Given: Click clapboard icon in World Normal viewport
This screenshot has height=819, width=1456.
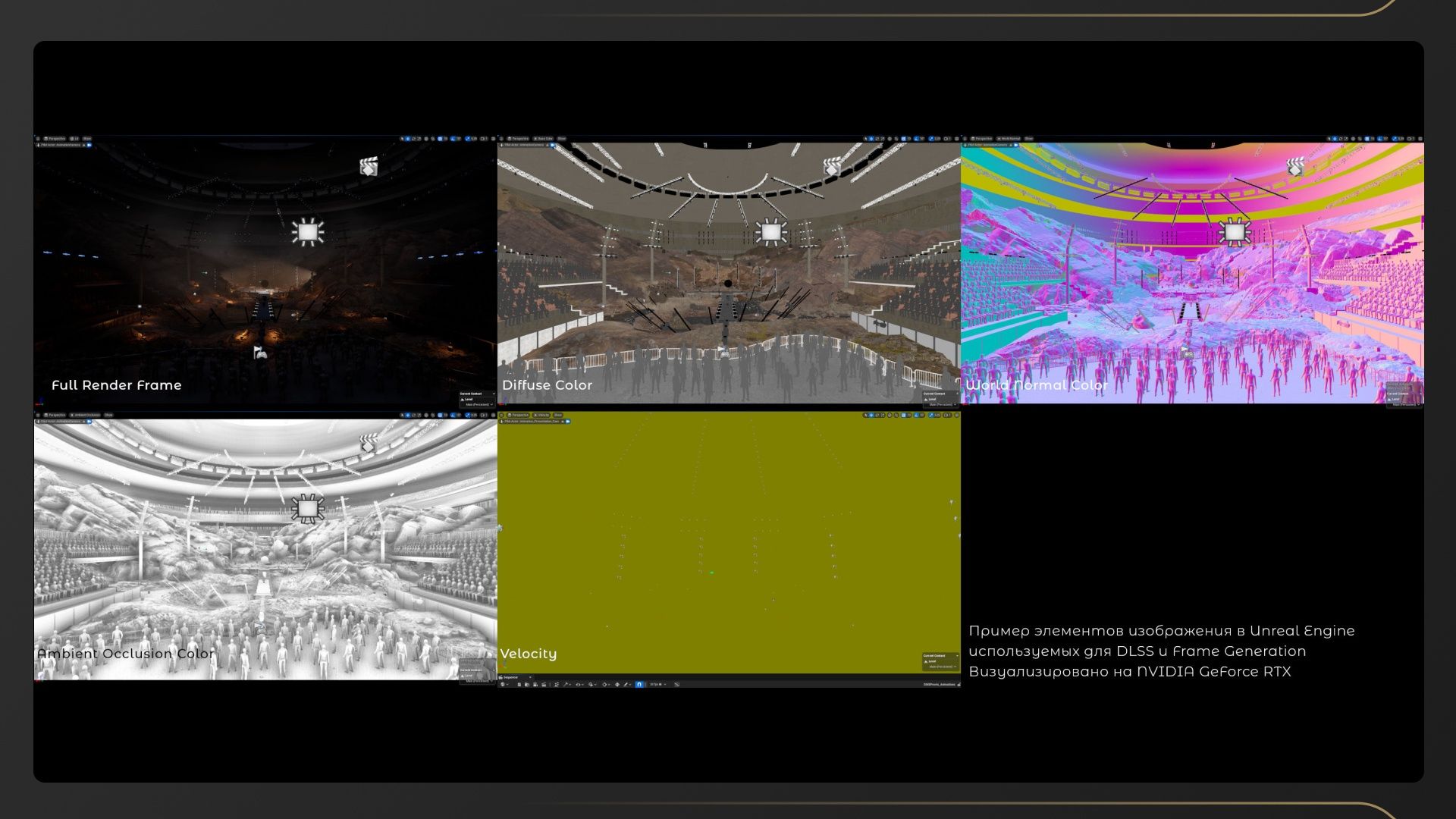Looking at the screenshot, I should point(1296,166).
